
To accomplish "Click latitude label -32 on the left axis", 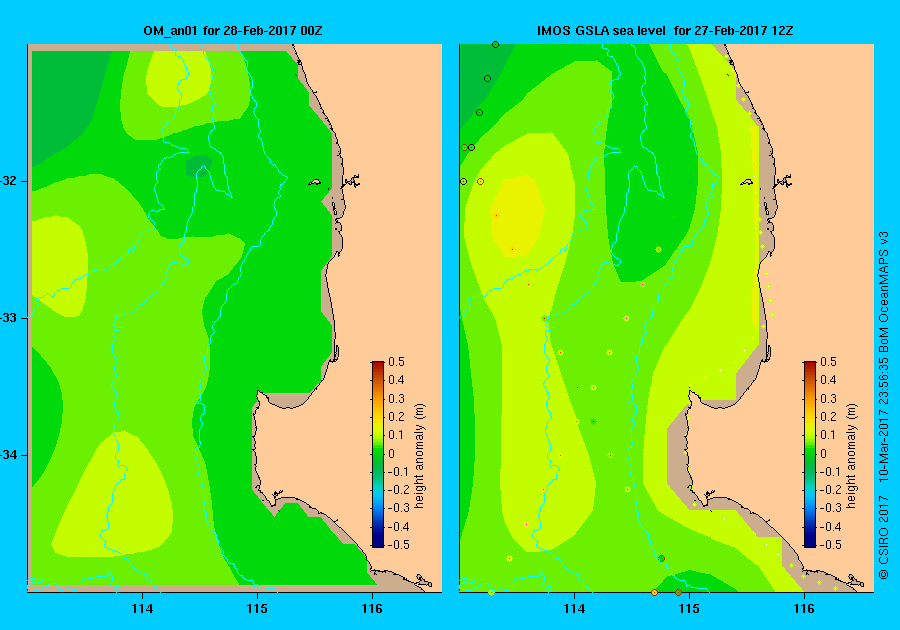I will point(10,181).
